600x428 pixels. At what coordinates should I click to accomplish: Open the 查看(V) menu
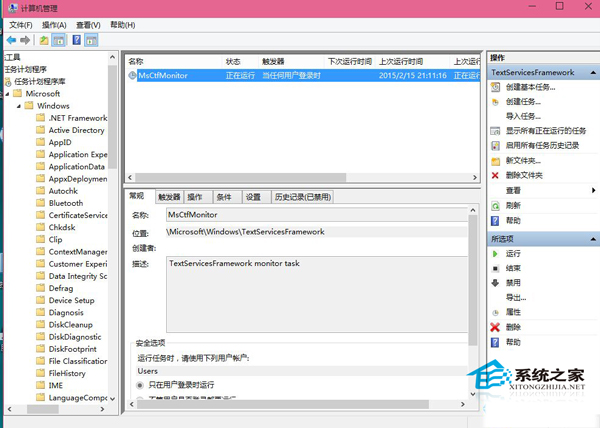click(88, 25)
